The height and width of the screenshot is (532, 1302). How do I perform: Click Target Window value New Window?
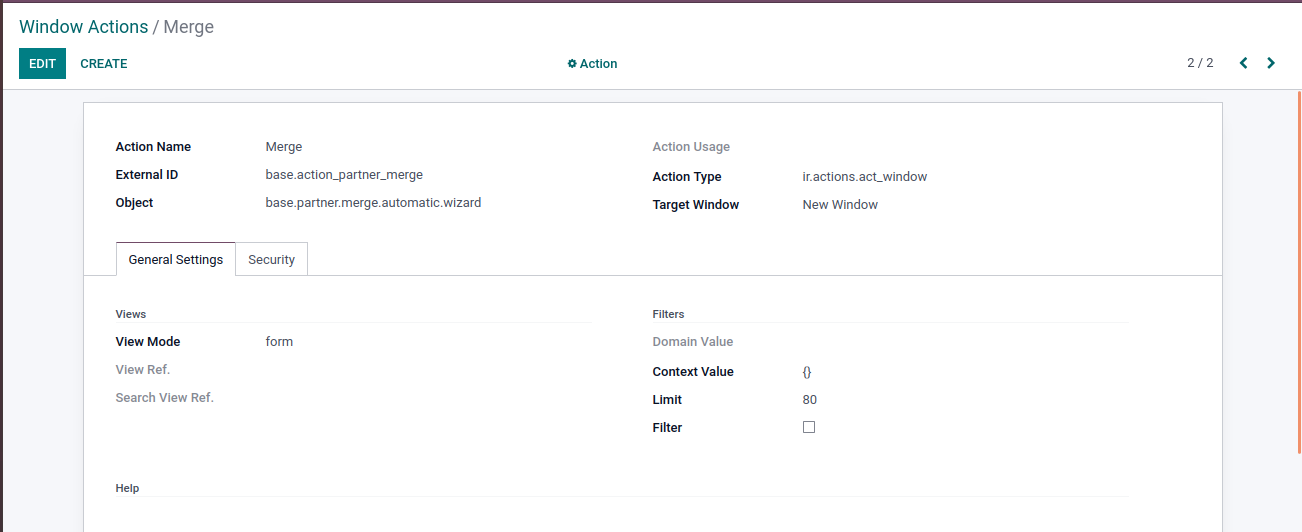click(840, 205)
